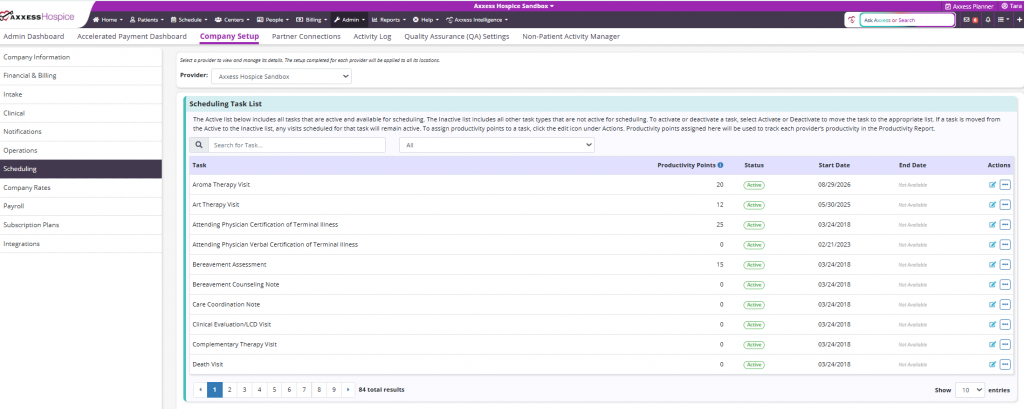The image size is (1024, 409).
Task: Edit the Aroma Therapy Visit productivity points
Action: click(x=993, y=185)
